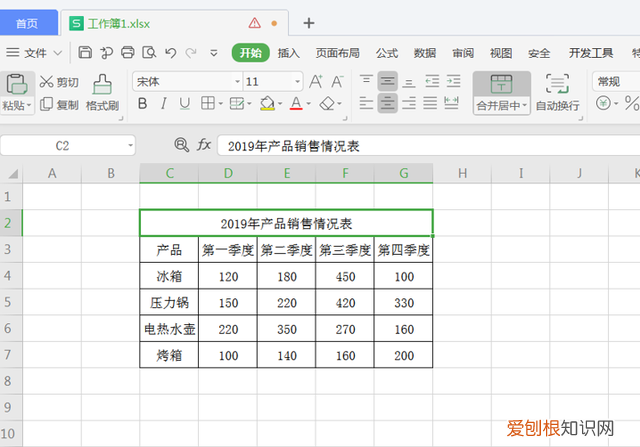Image resolution: width=640 pixels, height=447 pixels.
Task: Increase indent icon
Action: click(453, 81)
